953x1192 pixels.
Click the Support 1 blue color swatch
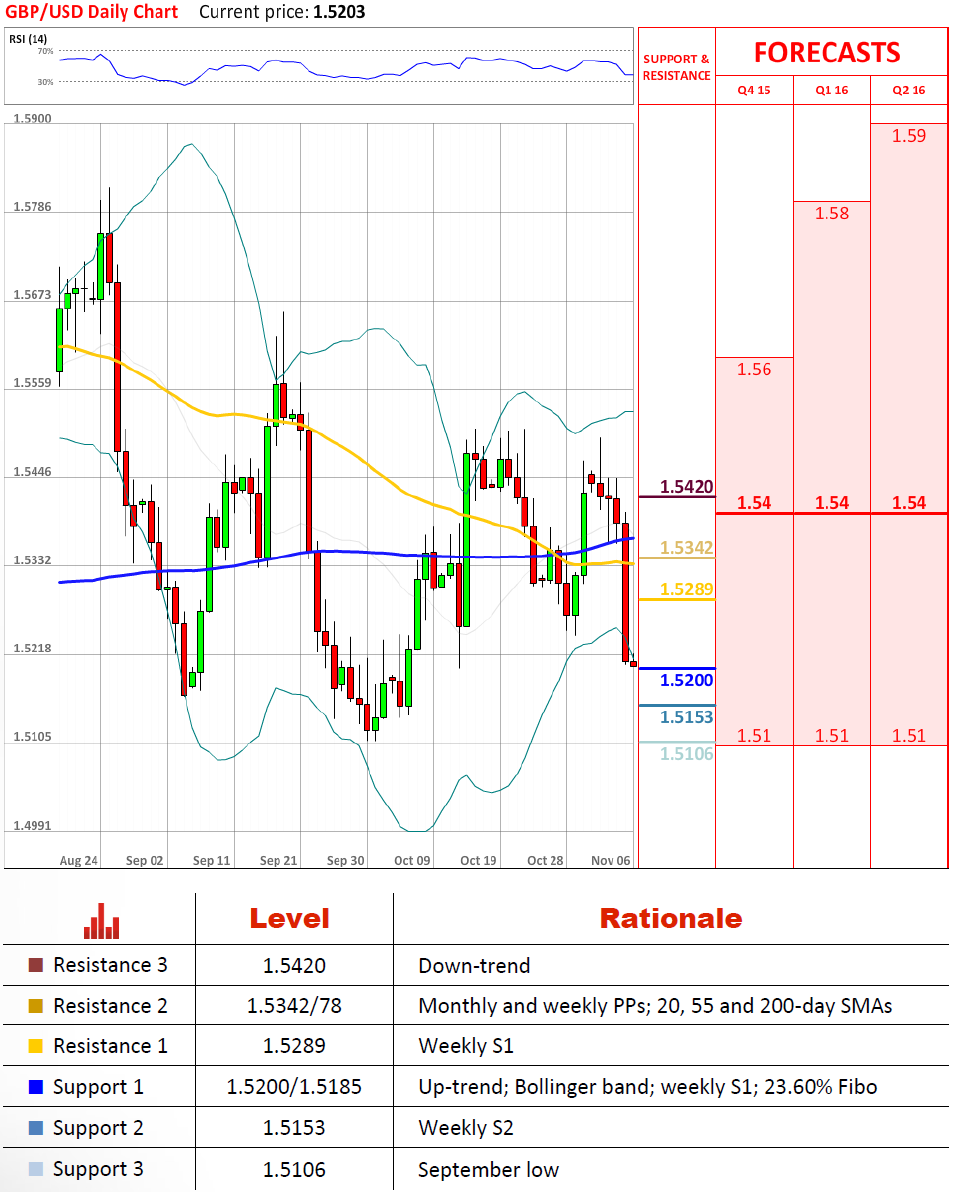[x=36, y=1087]
